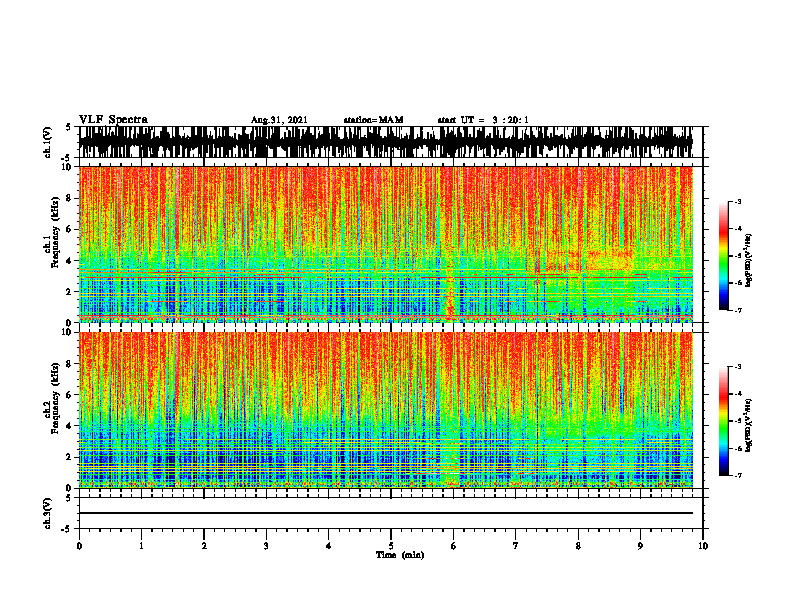Click the "-3" label on the ch.2 color scale

coord(738,367)
